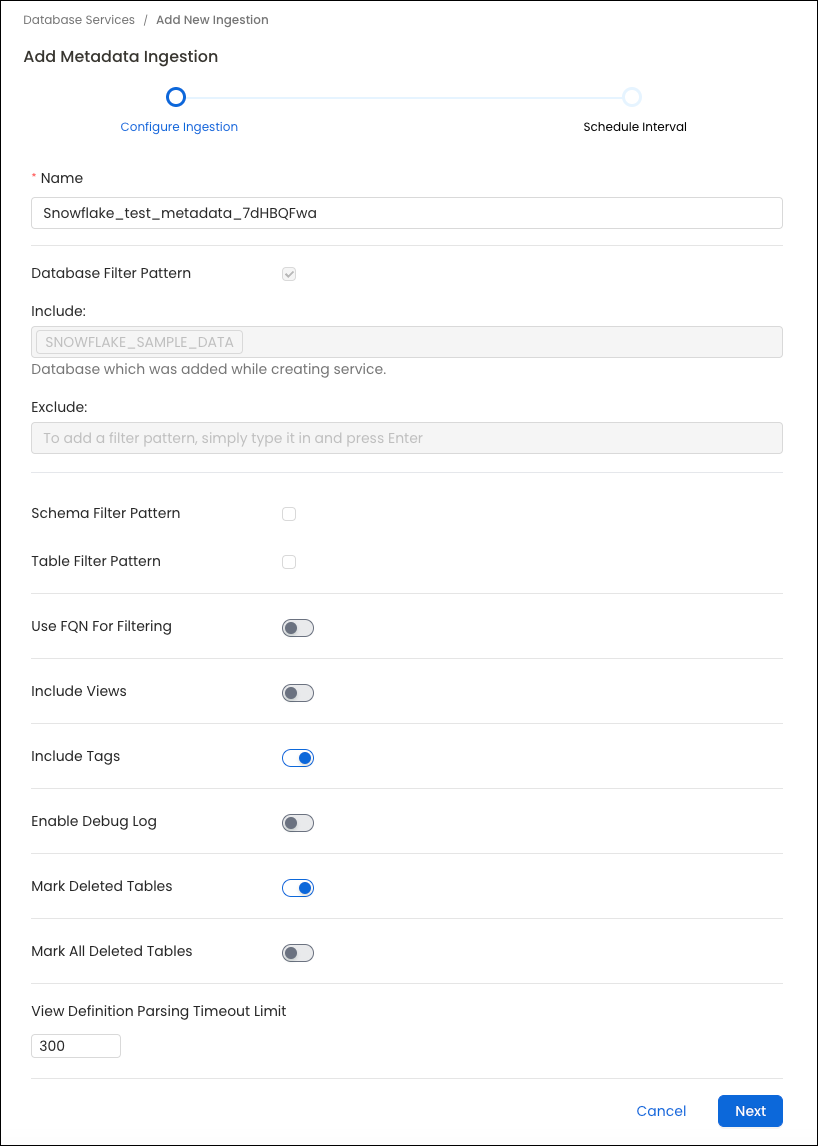
Task: Cancel the ingestion setup
Action: pyautogui.click(x=661, y=1110)
